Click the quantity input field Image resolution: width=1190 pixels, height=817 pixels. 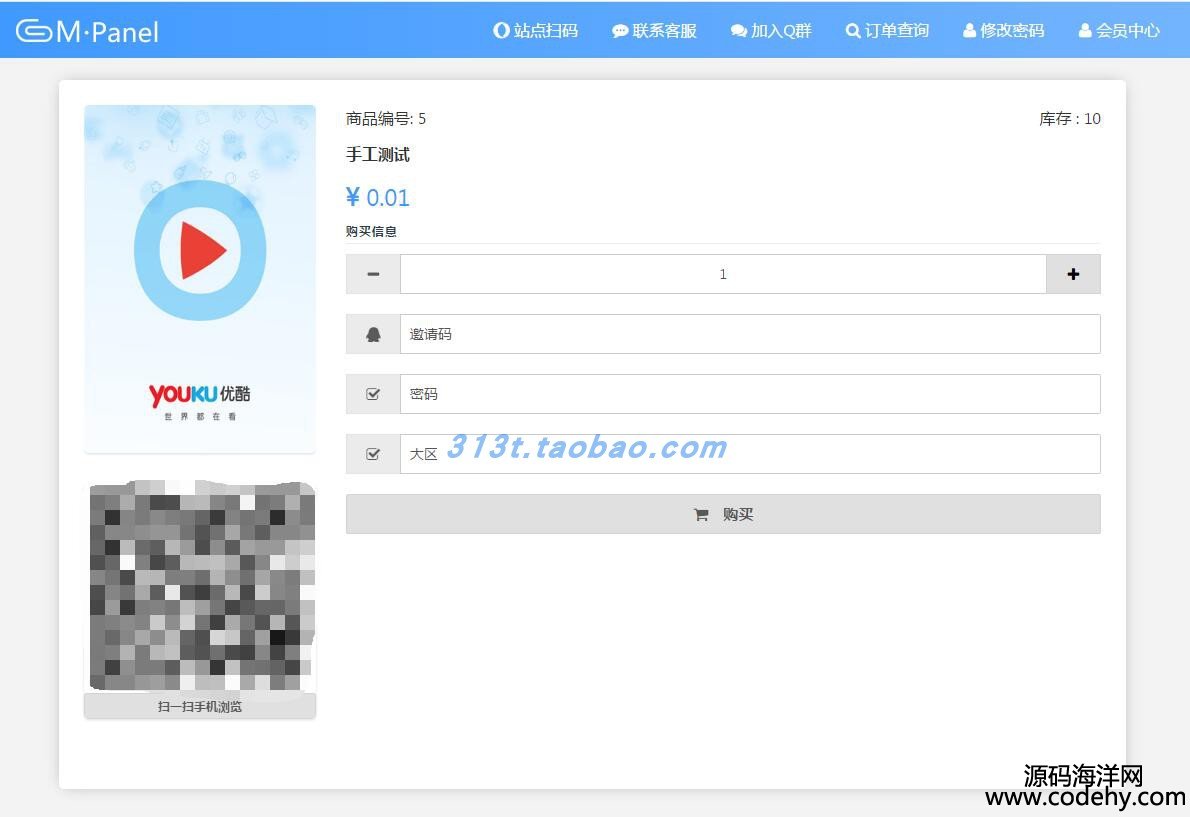point(723,274)
